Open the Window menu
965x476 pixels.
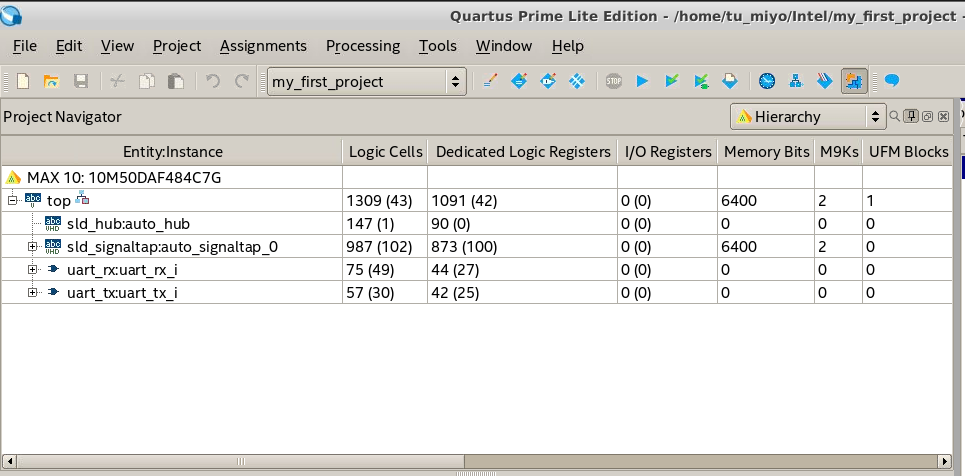point(503,46)
